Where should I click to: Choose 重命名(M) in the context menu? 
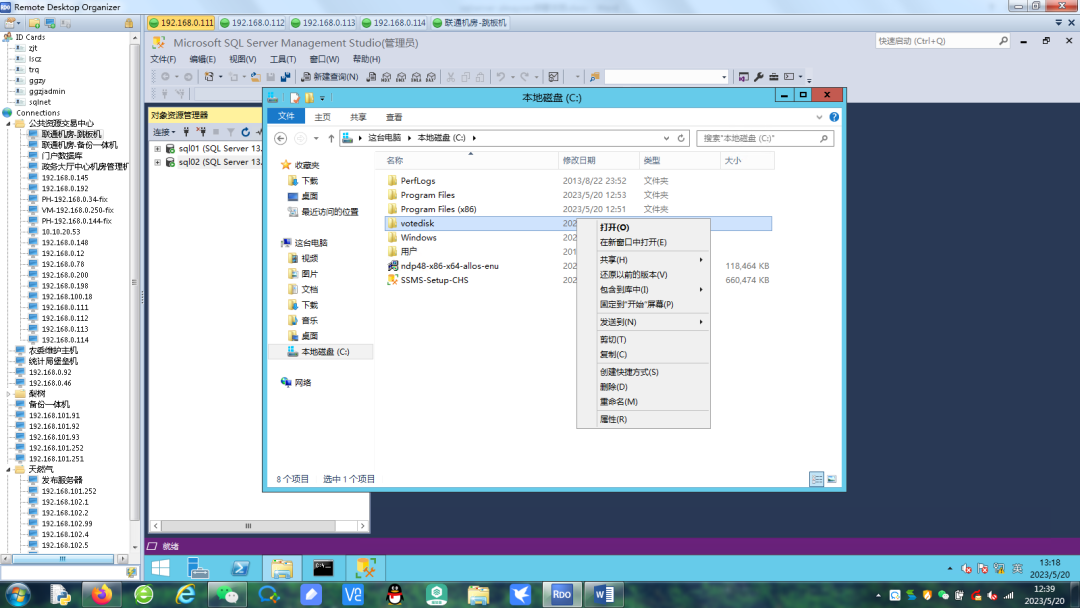pyautogui.click(x=643, y=401)
